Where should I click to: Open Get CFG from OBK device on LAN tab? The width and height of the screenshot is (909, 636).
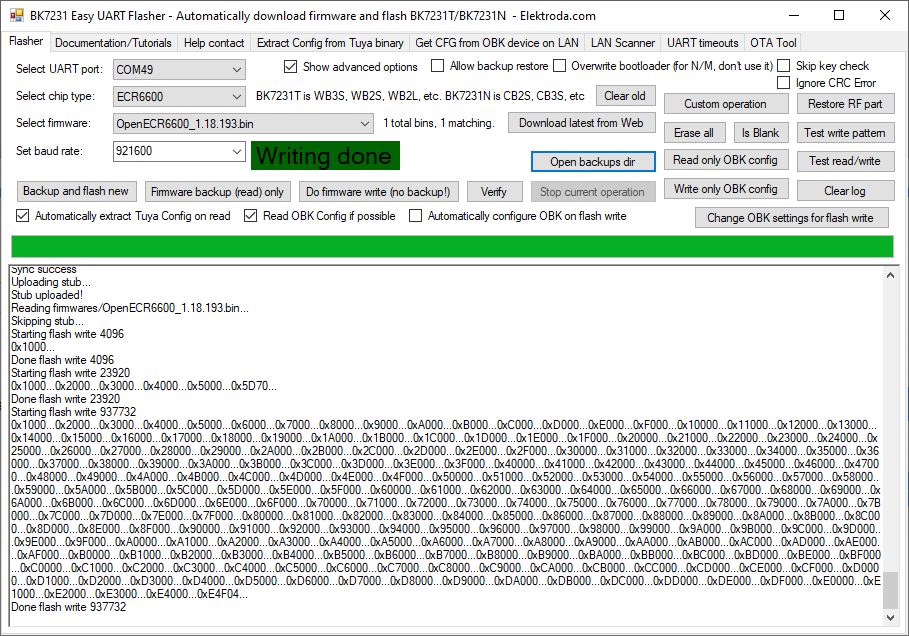tap(497, 43)
